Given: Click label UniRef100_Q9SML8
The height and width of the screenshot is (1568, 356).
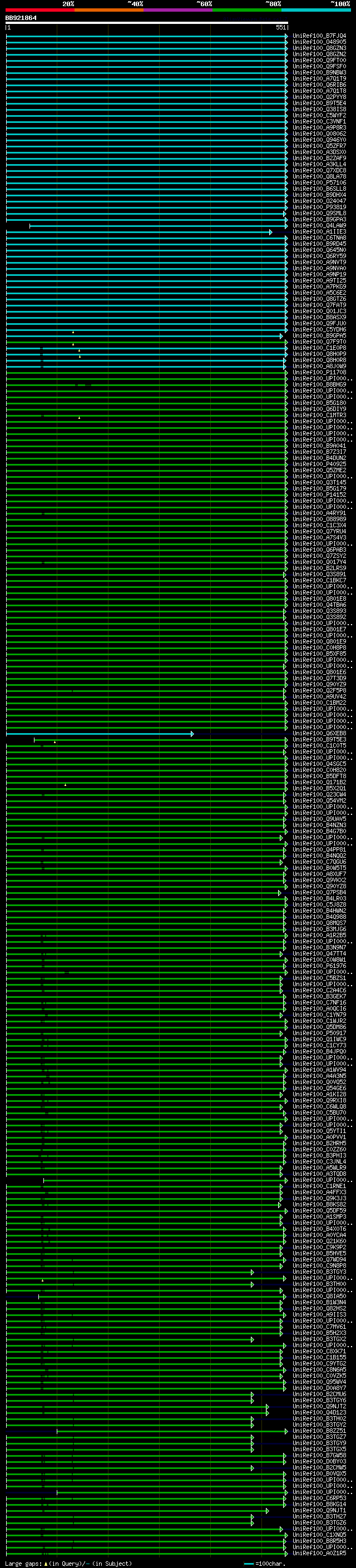Looking at the screenshot, I should [319, 213].
